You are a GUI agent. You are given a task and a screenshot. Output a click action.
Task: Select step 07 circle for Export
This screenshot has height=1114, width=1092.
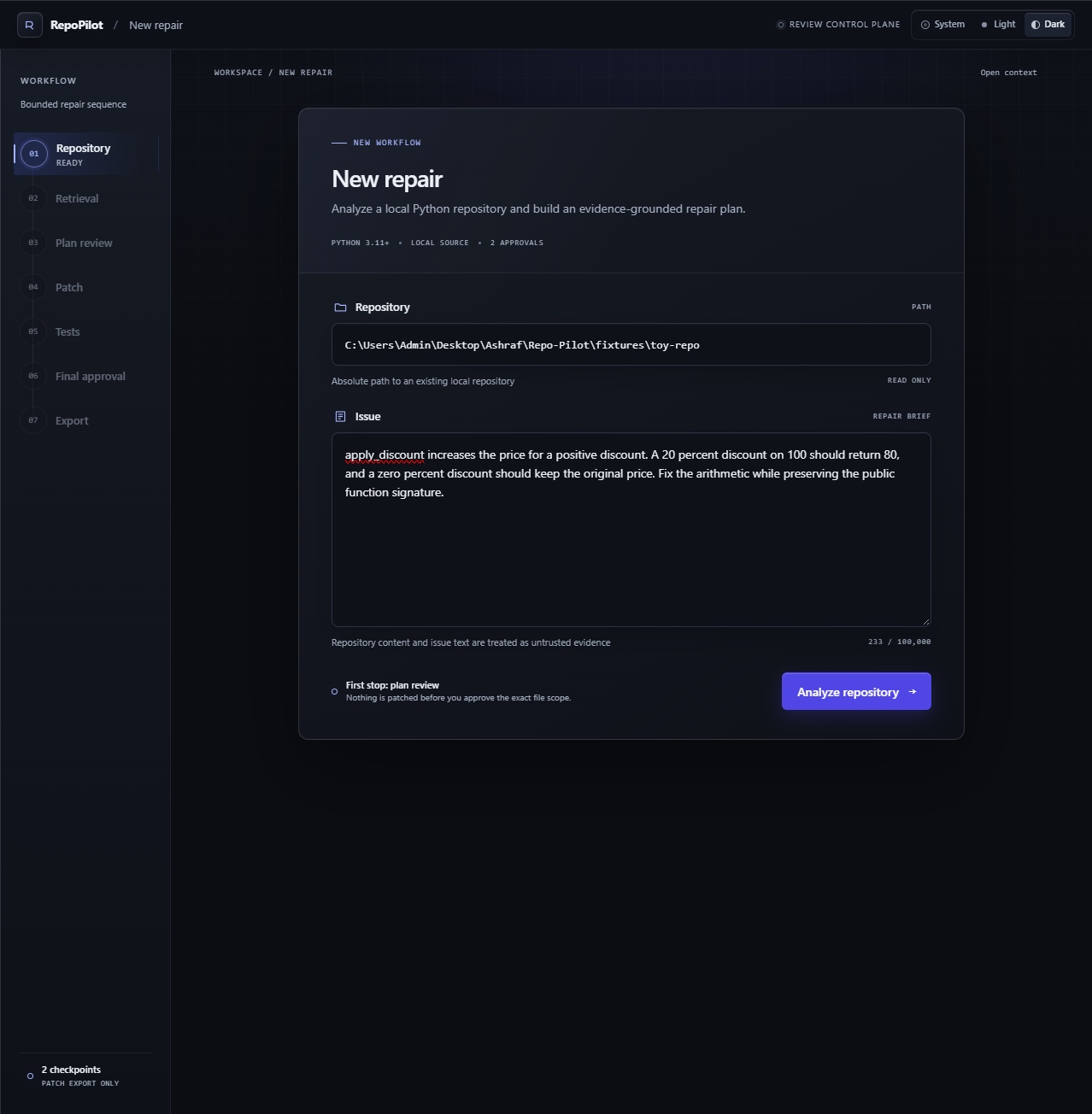pyautogui.click(x=33, y=420)
